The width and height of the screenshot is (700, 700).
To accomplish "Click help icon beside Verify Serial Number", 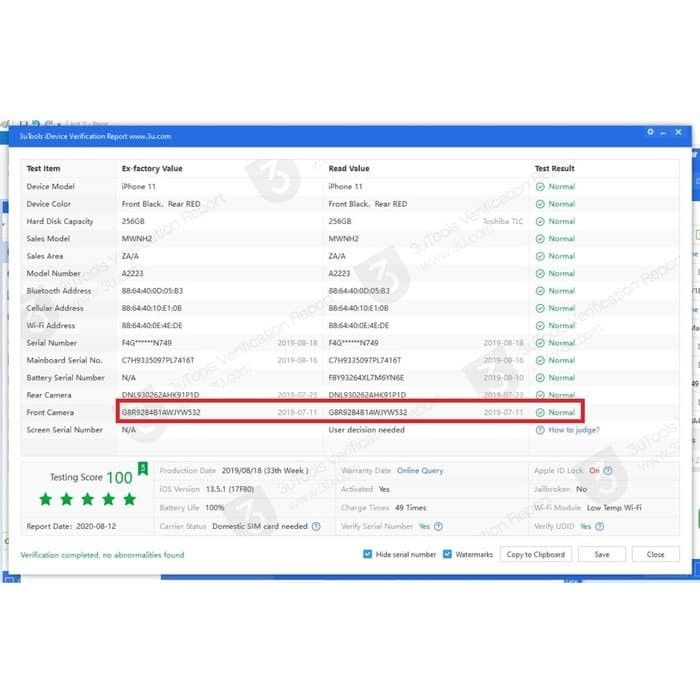I will [x=438, y=526].
